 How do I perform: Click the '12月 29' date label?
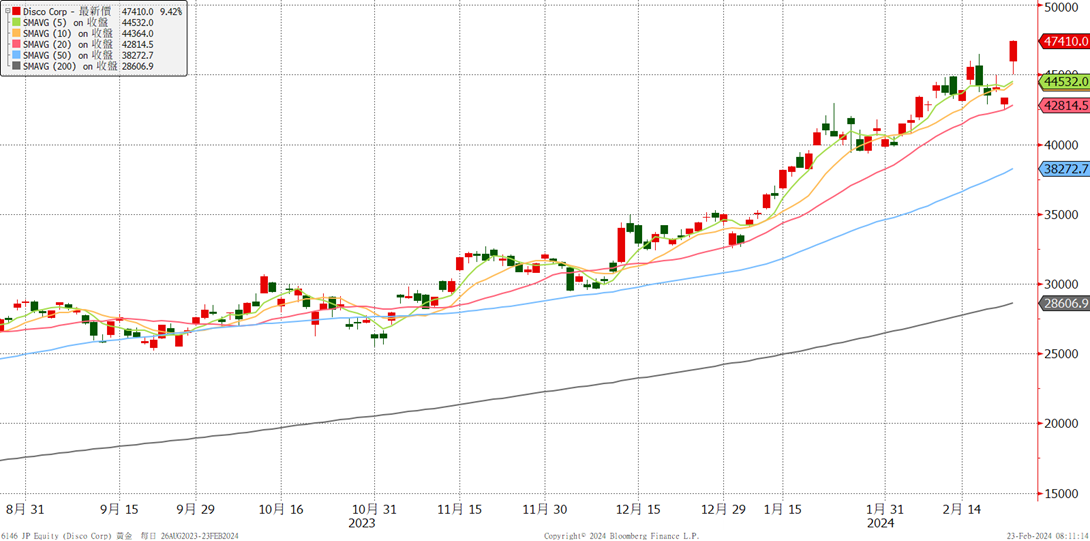(722, 510)
